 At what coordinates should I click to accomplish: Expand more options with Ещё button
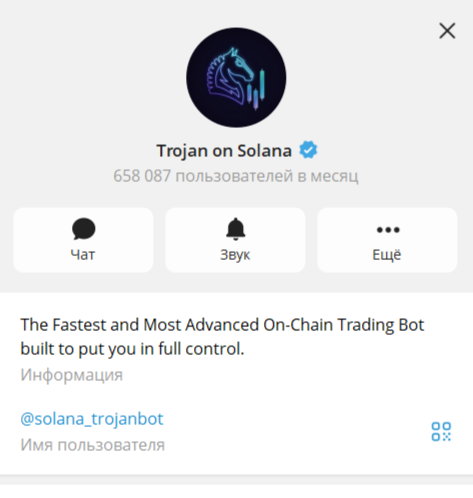[387, 240]
